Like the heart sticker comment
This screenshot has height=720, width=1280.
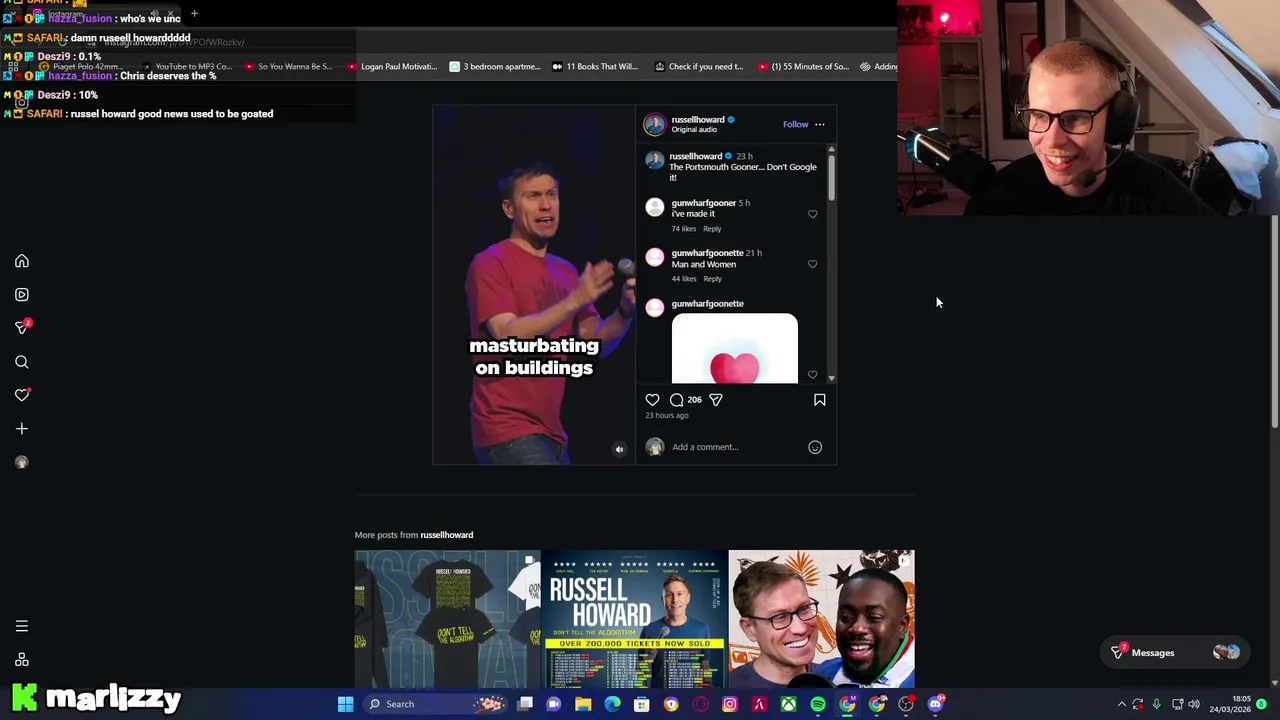click(812, 375)
